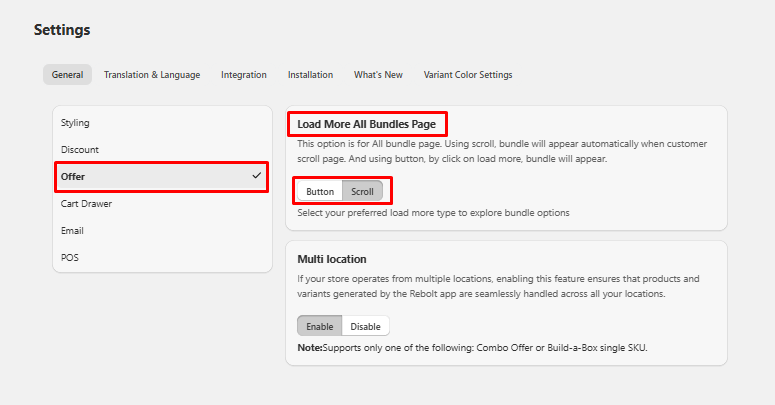This screenshot has height=405, width=775.
Task: Go to the Installation tab
Action: click(x=310, y=75)
